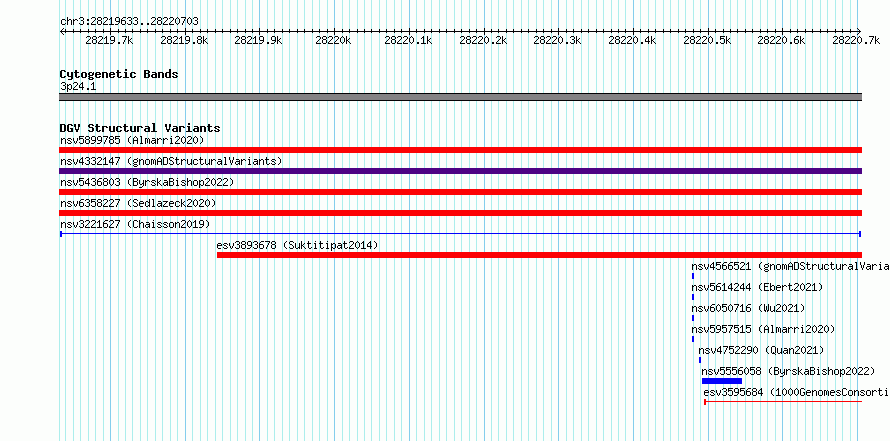Select the purple bar under nsv4332147
The image size is (890, 441).
[460, 171]
